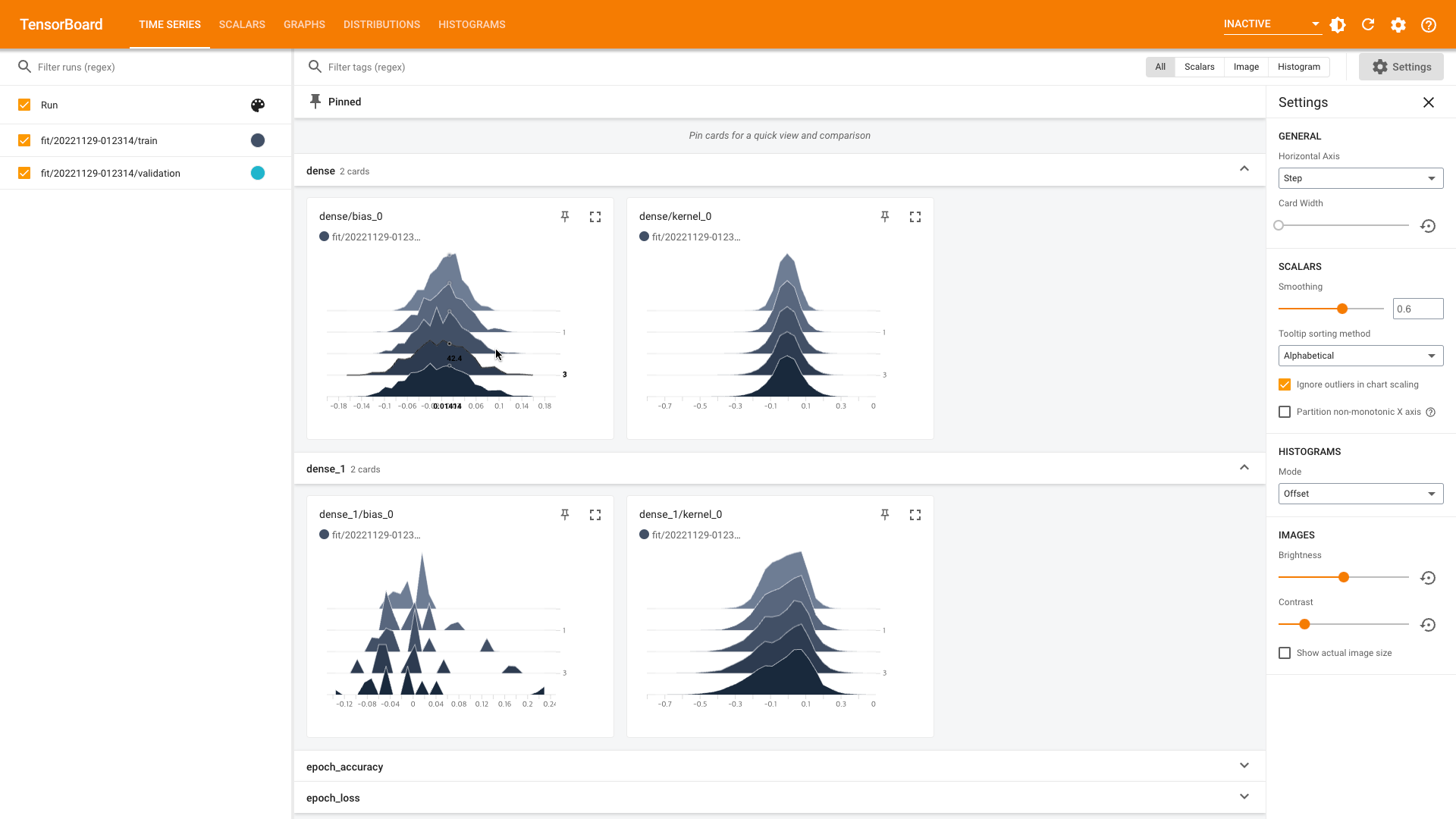Click the Settings button
Screen dimensions: 1456x819
tap(1401, 67)
